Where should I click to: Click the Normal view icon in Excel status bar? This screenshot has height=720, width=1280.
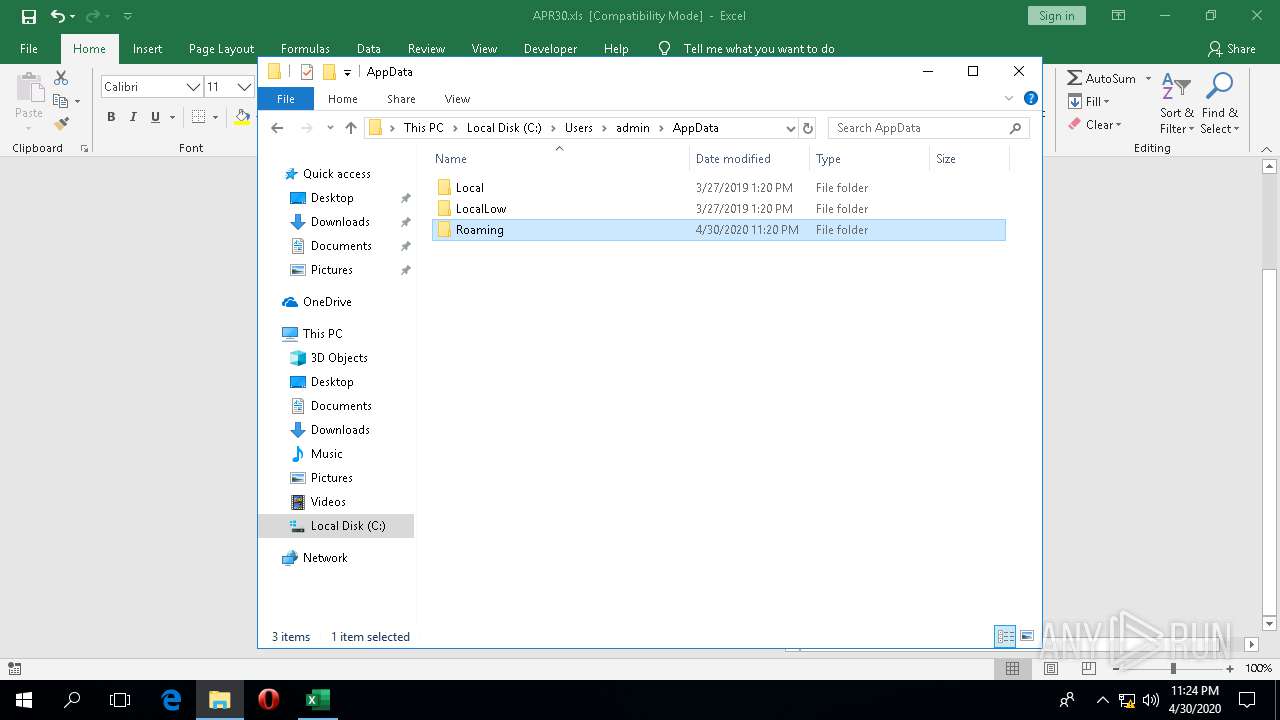pos(1012,669)
